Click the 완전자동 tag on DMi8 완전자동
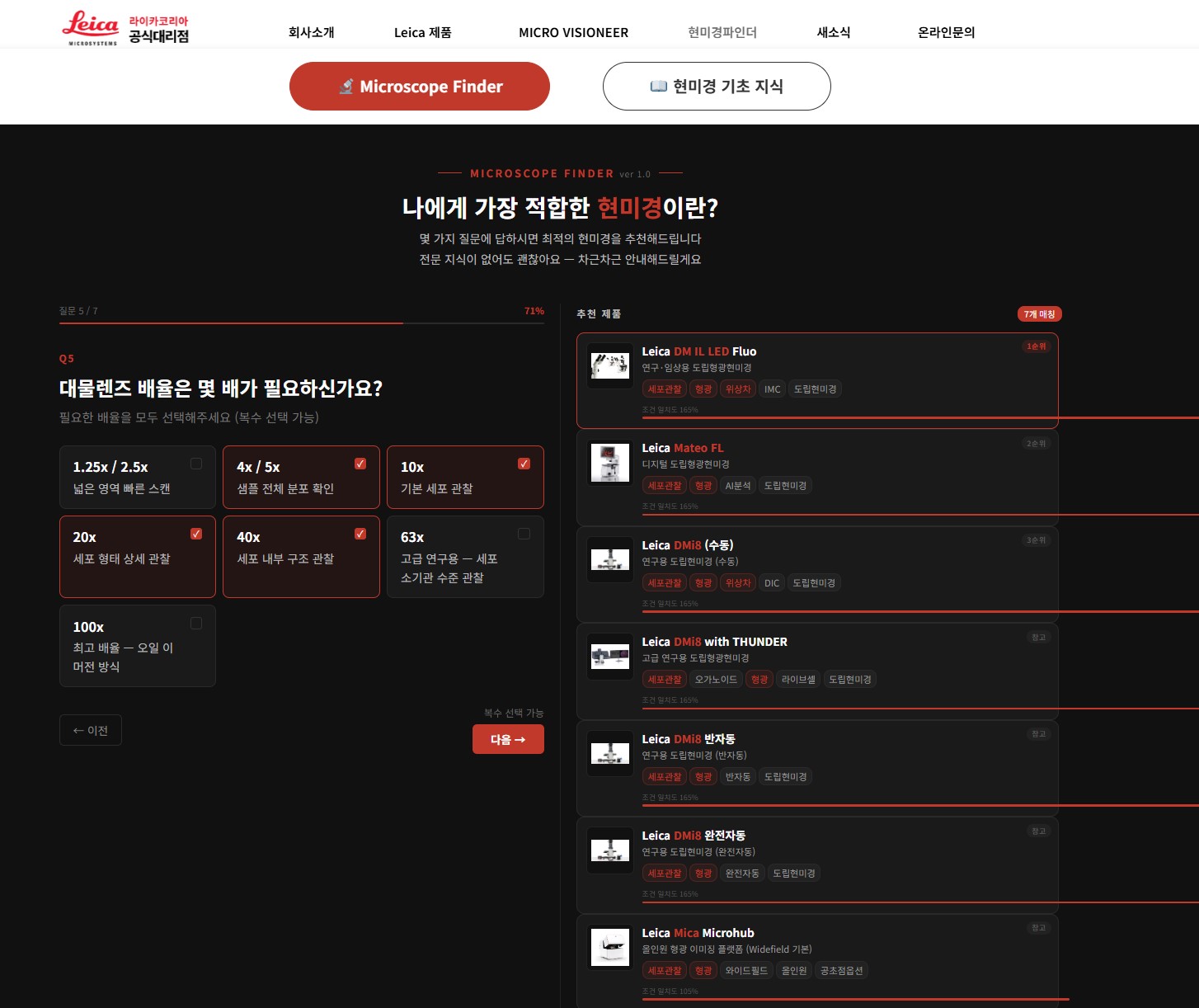This screenshot has width=1199, height=1008. pyautogui.click(x=742, y=874)
